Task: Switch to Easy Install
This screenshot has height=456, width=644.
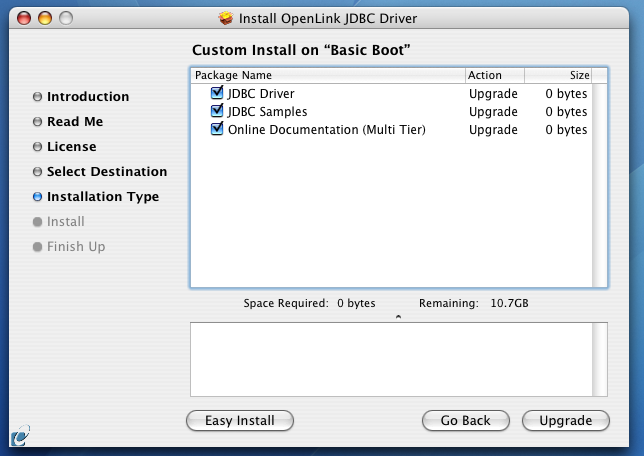Action: click(239, 421)
